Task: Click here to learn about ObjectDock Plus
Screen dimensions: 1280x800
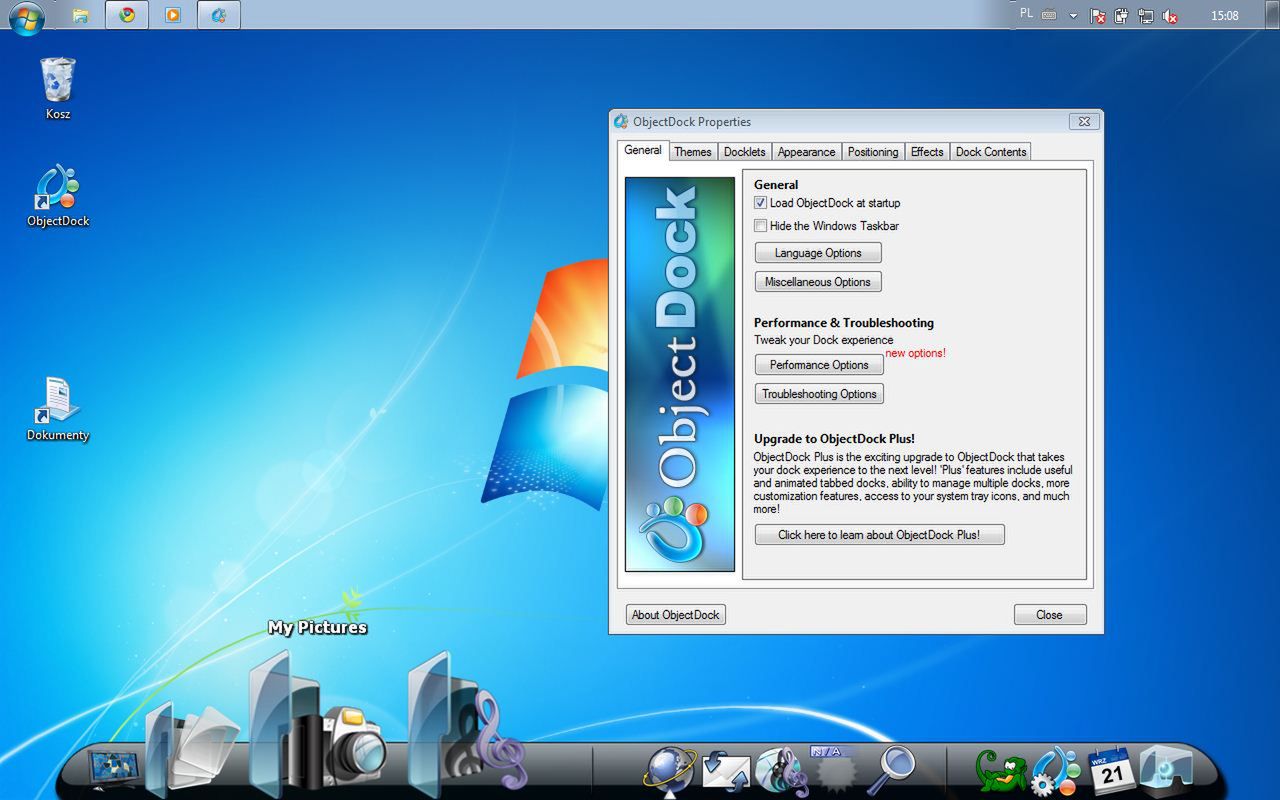Action: point(879,534)
